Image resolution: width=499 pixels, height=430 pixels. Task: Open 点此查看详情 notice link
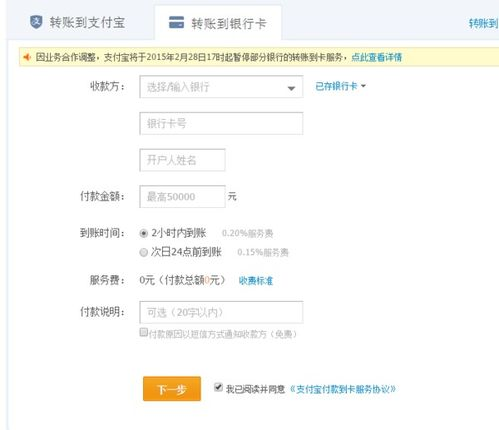[377, 57]
